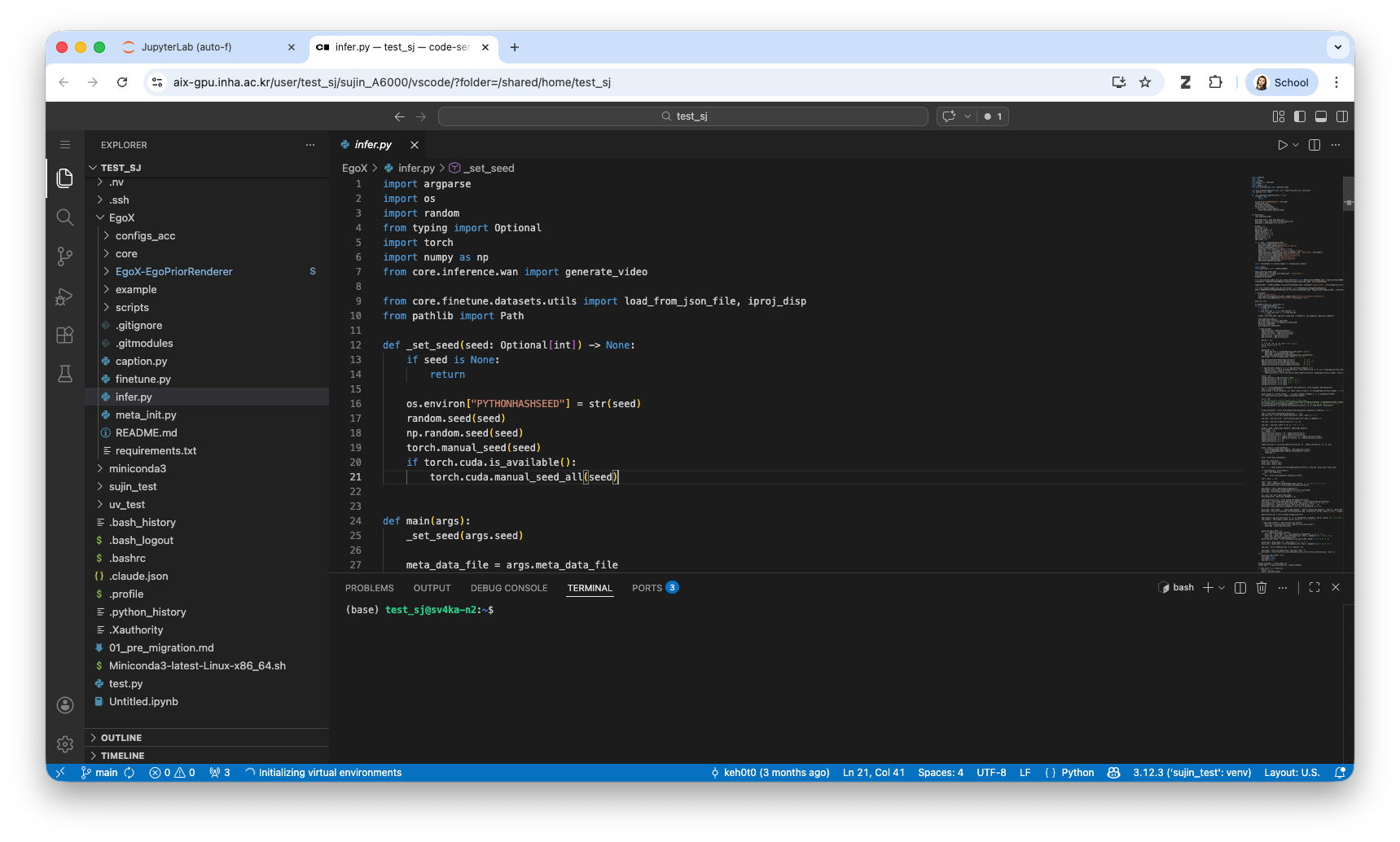Open the Extensions view

coord(65,335)
